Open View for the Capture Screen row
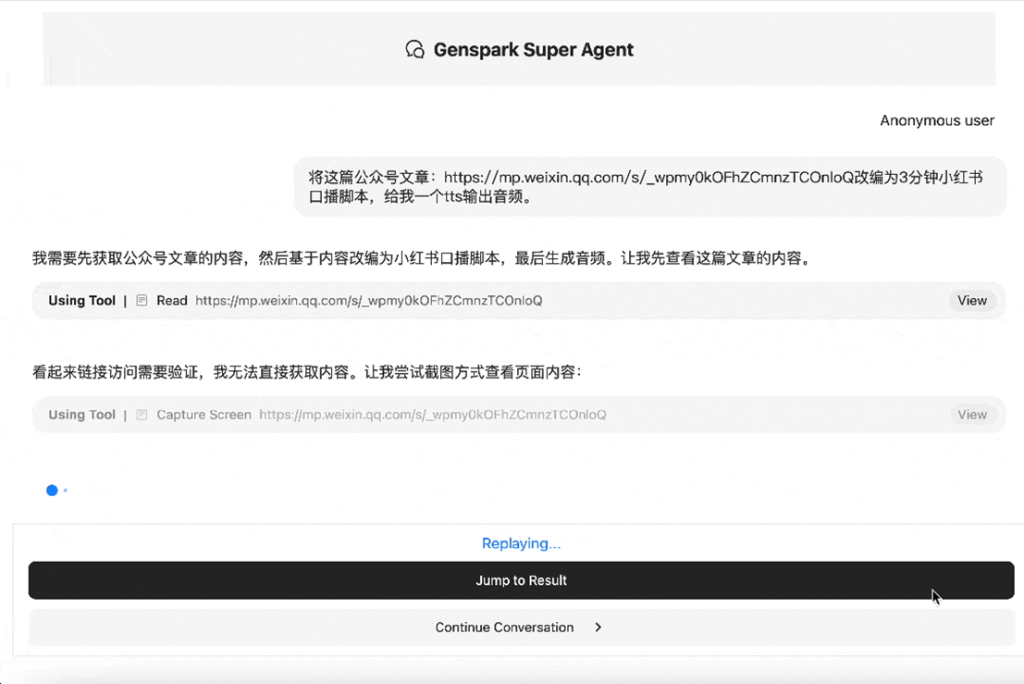 click(971, 414)
